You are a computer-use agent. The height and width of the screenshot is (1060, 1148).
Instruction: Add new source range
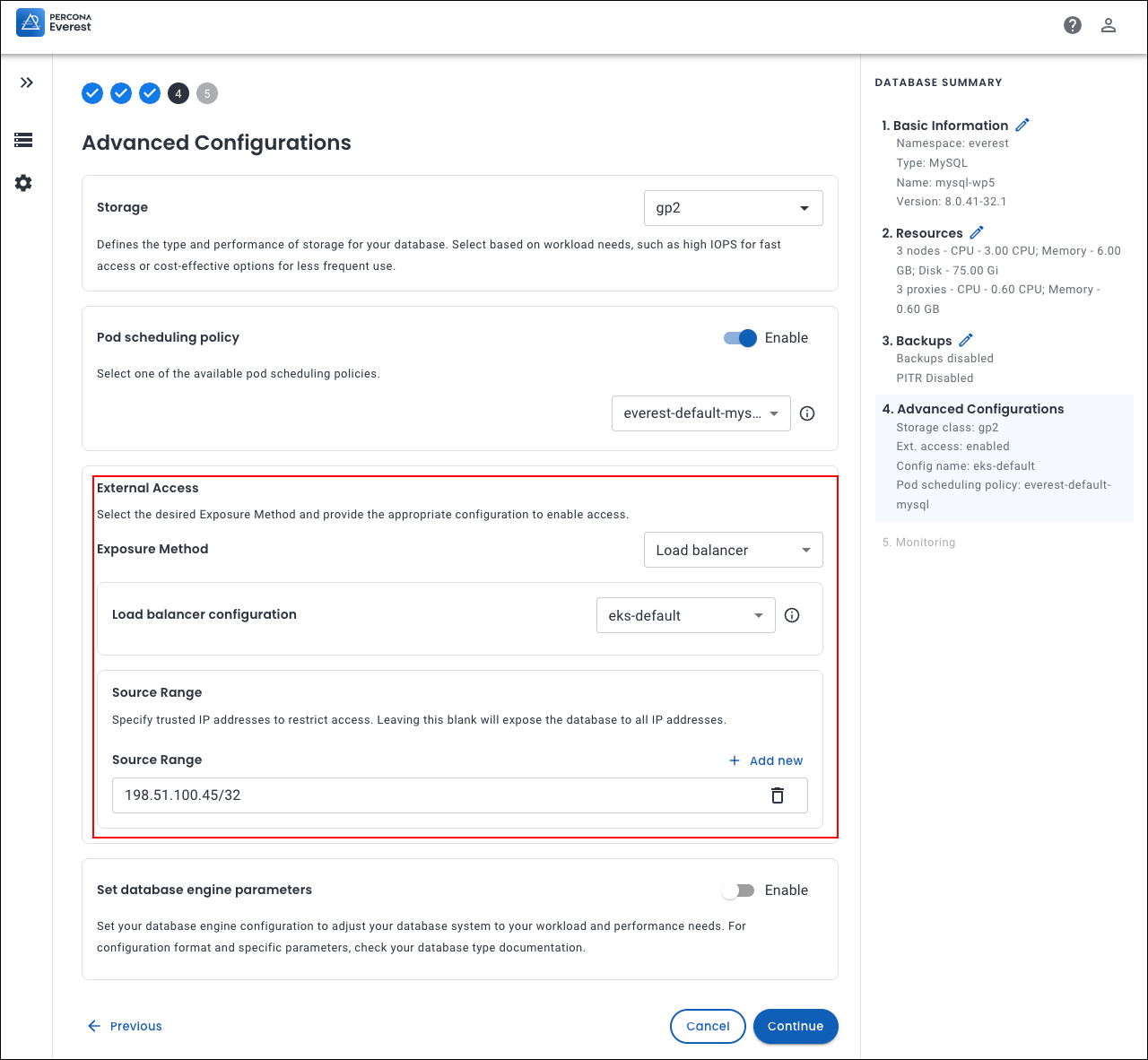click(766, 760)
